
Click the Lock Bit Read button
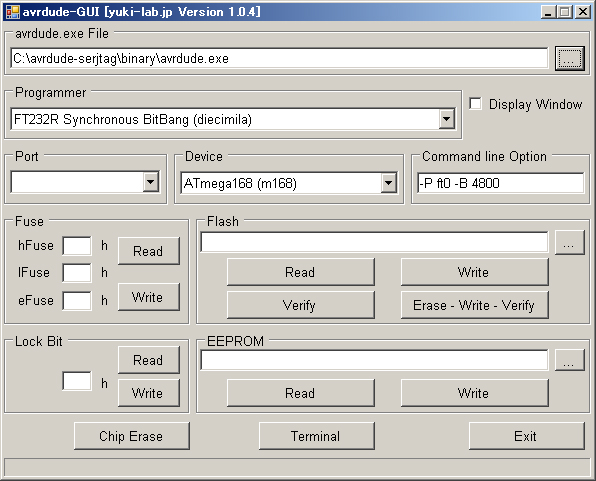coord(149,360)
